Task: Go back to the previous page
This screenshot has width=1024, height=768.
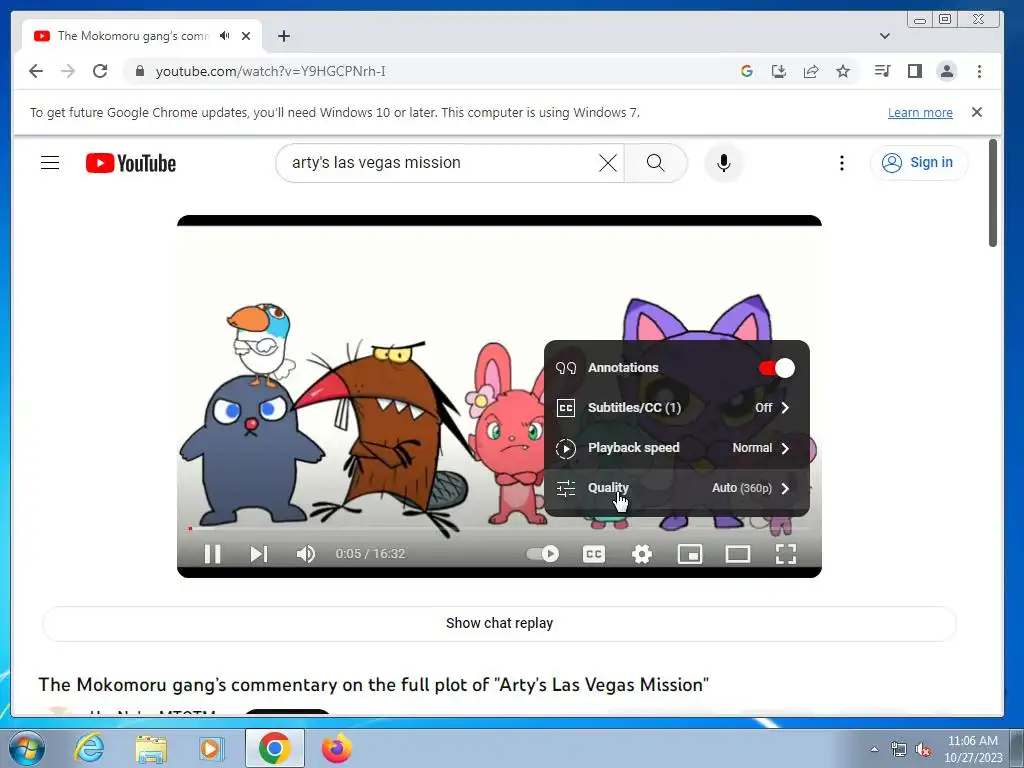Action: click(x=36, y=71)
